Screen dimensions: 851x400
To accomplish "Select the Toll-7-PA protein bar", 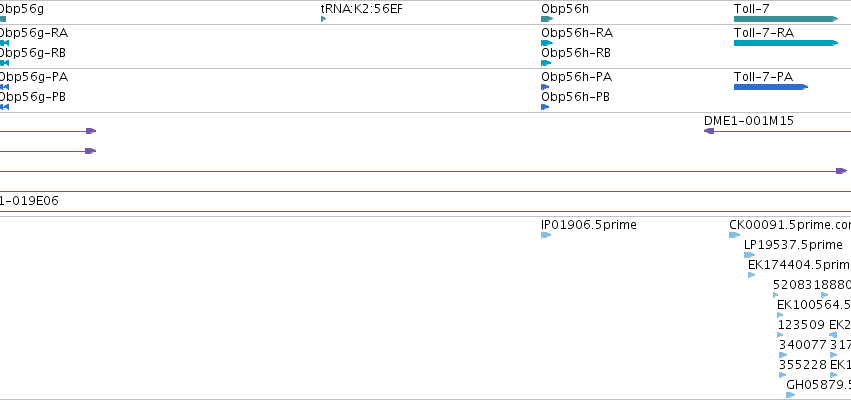I will tap(771, 87).
